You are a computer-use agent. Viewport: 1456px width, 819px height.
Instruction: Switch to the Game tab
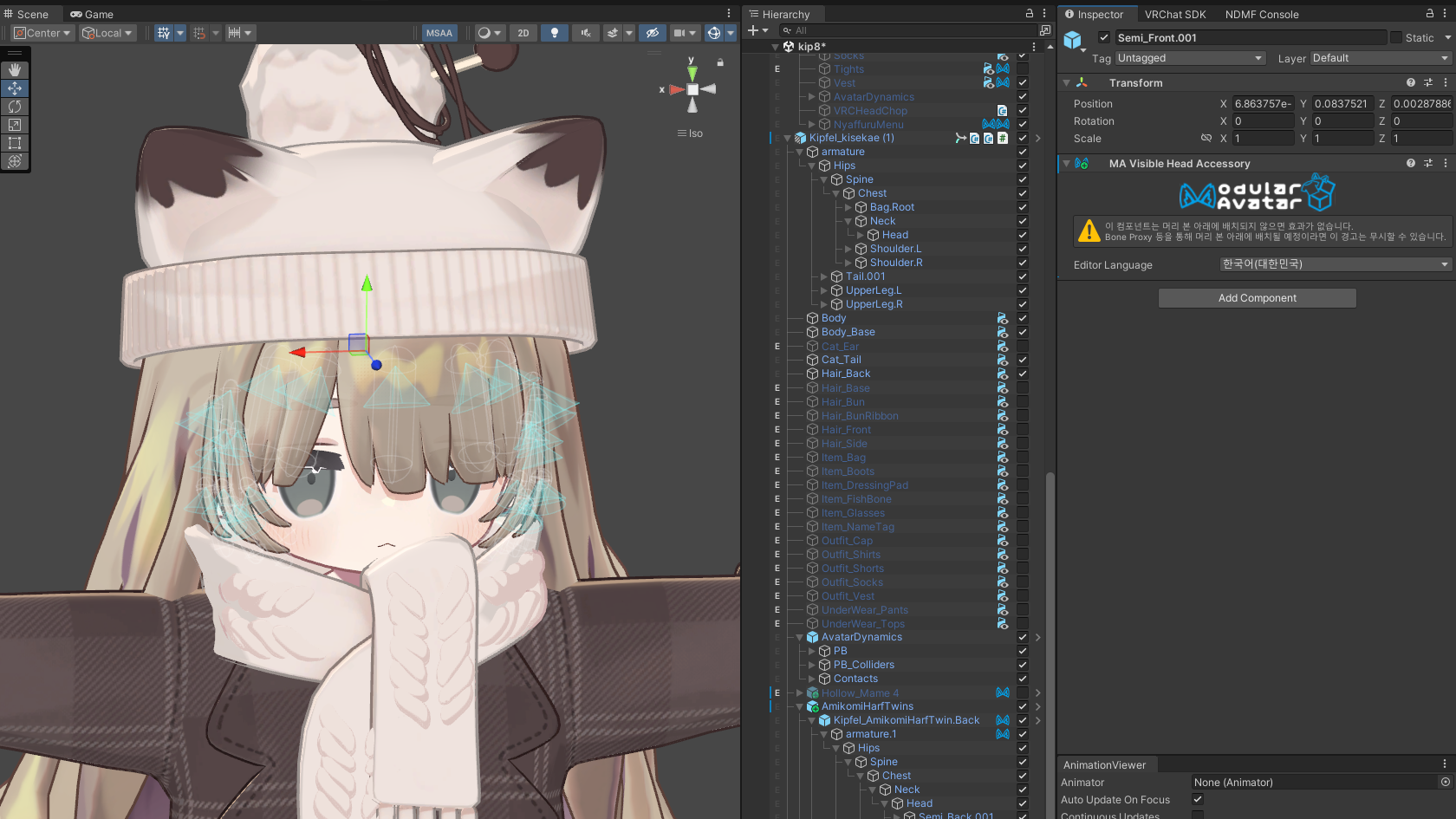tap(92, 14)
